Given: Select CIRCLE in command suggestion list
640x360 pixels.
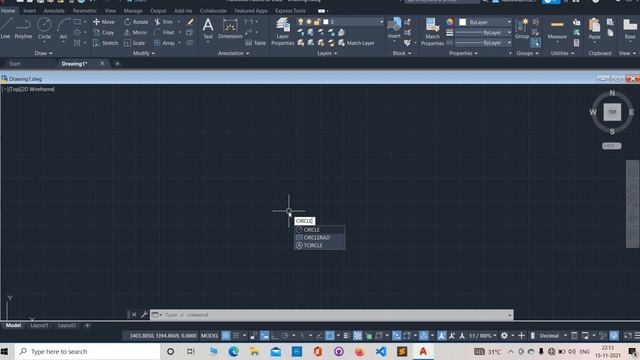Looking at the screenshot, I should tap(319, 230).
